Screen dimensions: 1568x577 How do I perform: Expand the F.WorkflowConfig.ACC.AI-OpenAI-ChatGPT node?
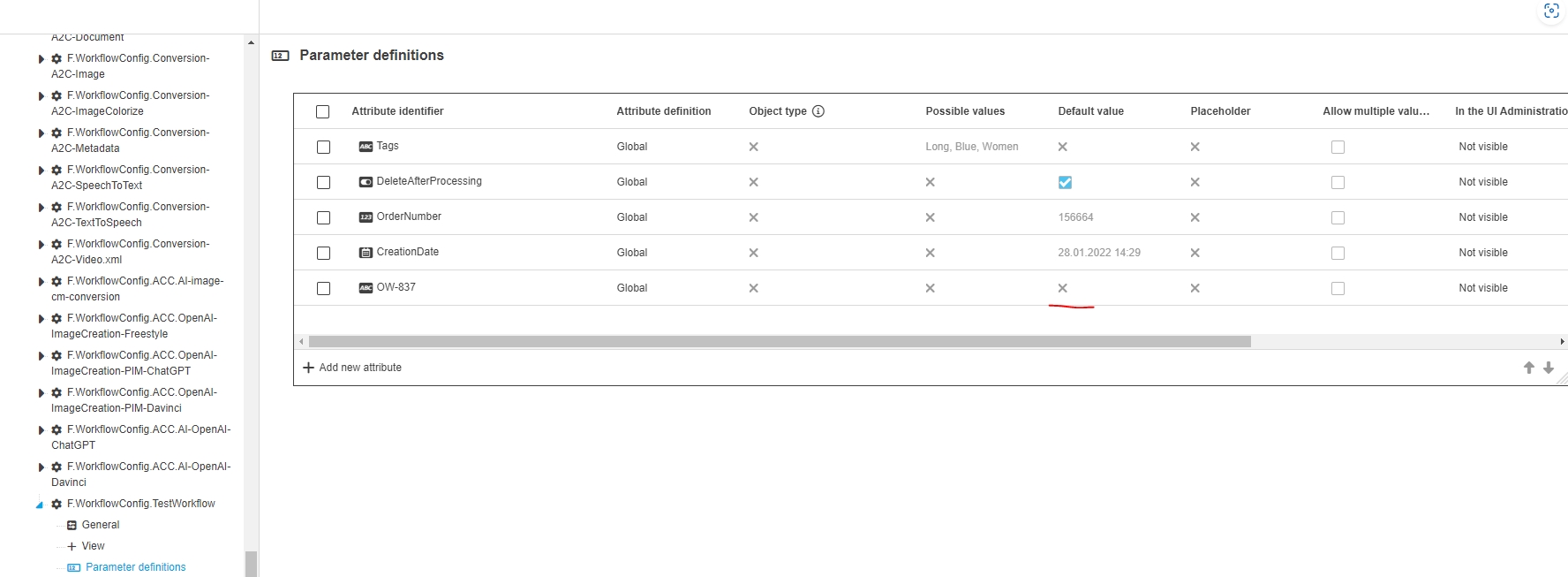41,430
